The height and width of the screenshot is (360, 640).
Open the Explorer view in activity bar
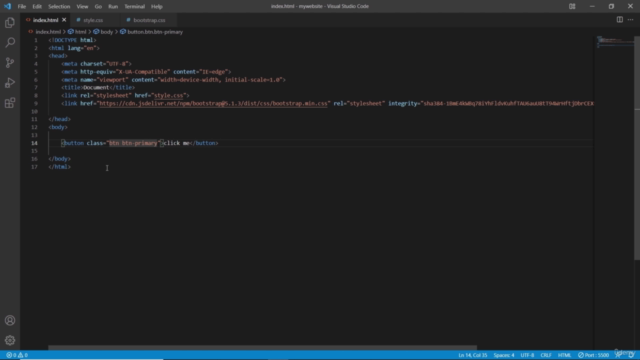[10, 22]
